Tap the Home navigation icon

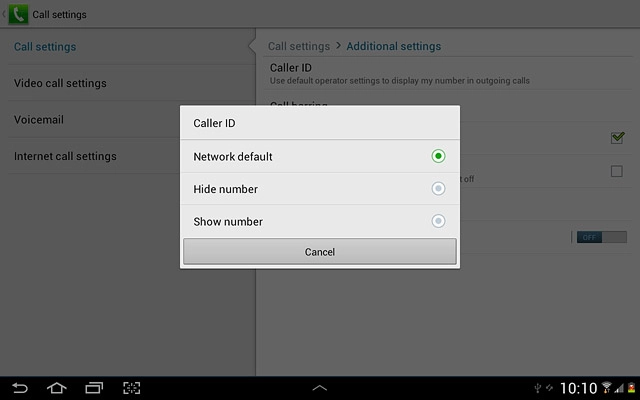[x=56, y=388]
